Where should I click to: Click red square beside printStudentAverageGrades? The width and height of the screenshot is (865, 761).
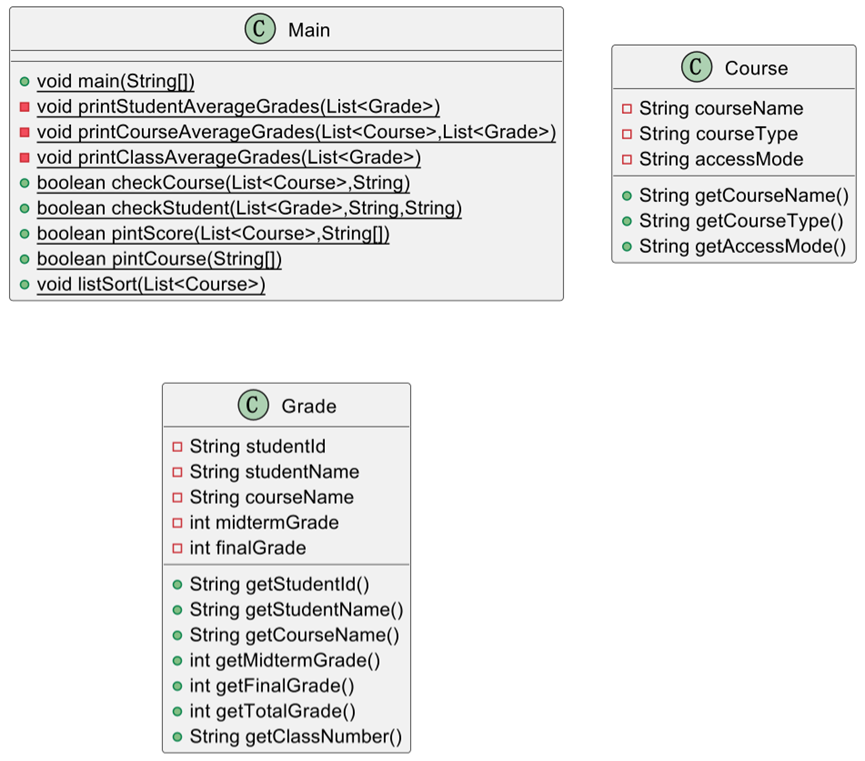[24, 107]
